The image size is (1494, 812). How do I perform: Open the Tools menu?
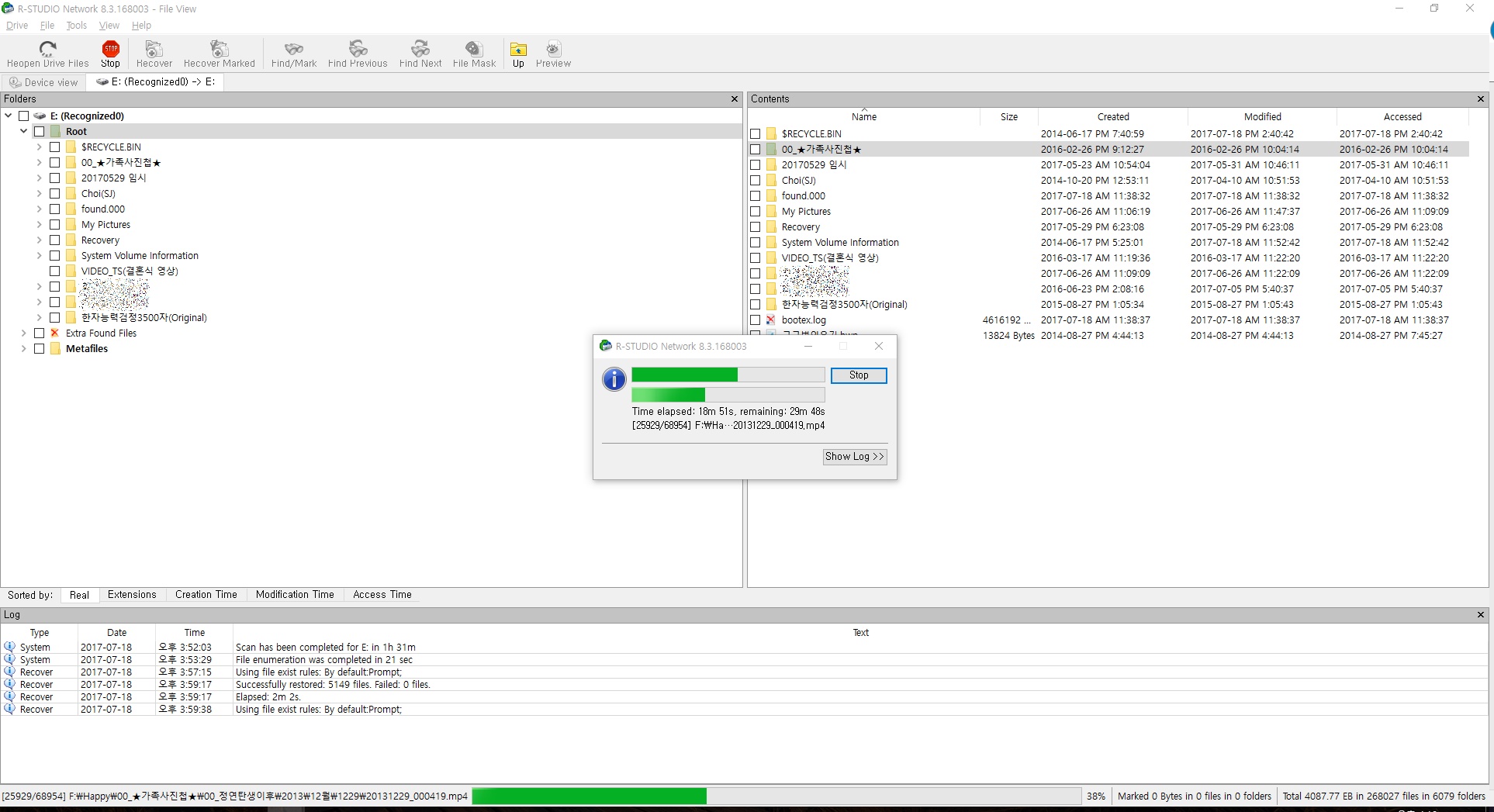coord(77,26)
